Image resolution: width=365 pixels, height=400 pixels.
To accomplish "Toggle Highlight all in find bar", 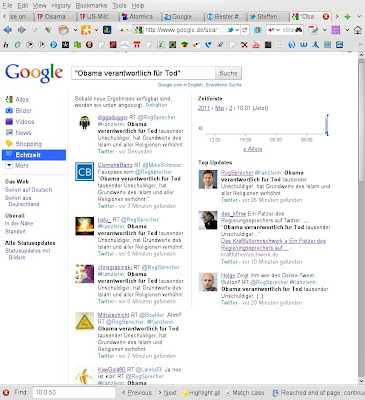I will [x=201, y=393].
